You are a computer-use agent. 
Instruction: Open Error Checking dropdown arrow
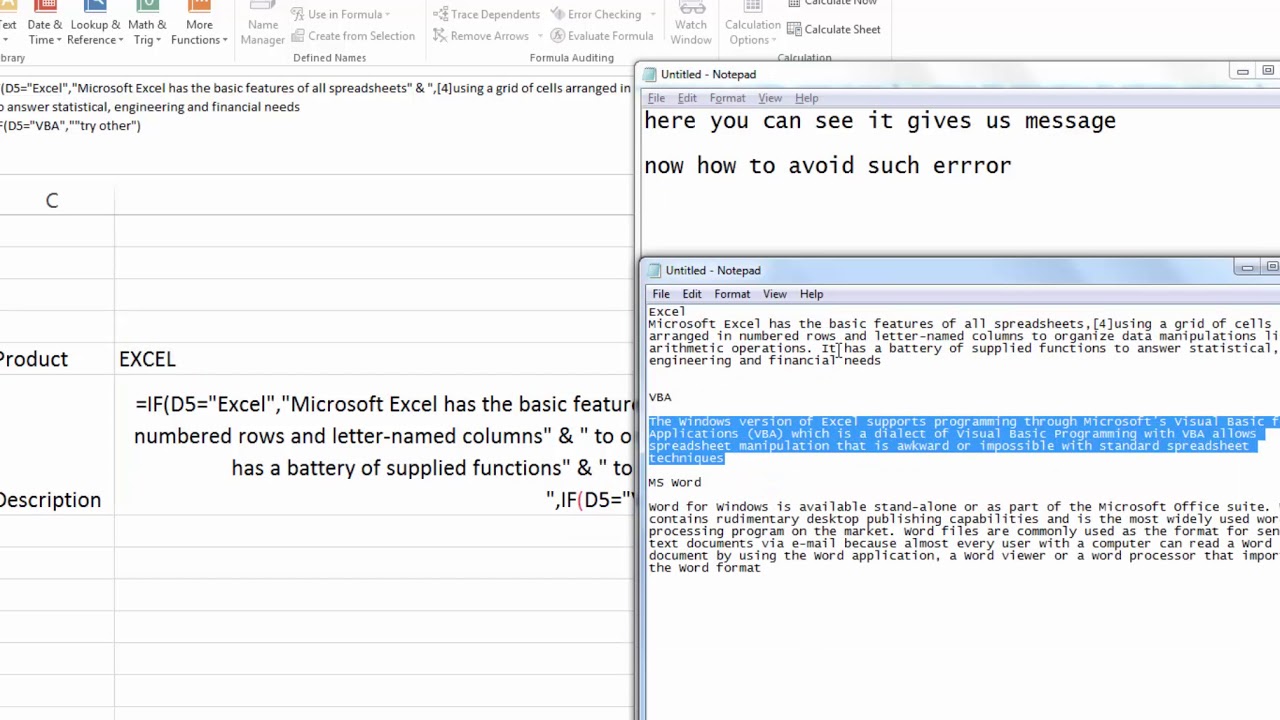click(653, 14)
